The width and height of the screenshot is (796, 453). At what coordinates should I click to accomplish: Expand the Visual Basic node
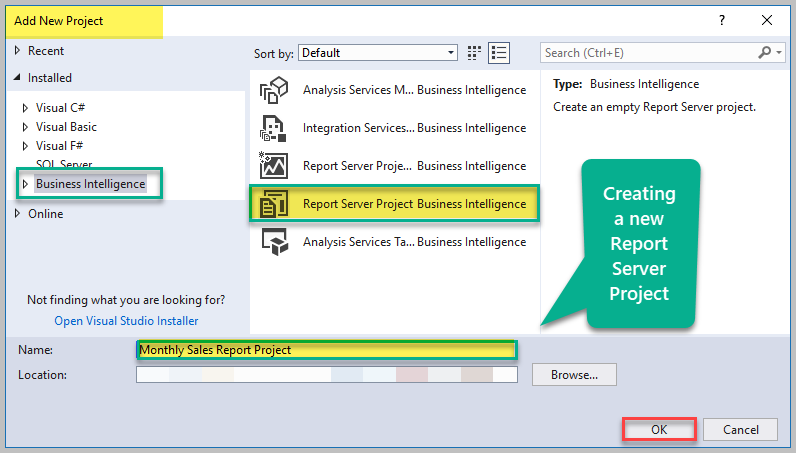(x=25, y=126)
